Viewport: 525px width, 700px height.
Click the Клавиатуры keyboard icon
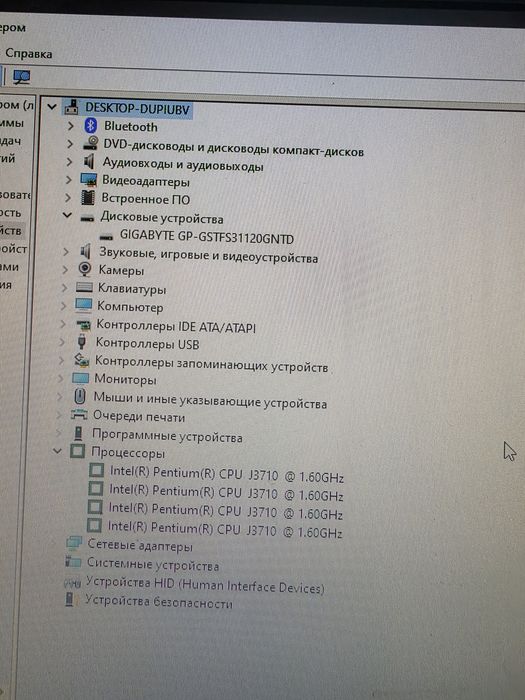(x=84, y=287)
